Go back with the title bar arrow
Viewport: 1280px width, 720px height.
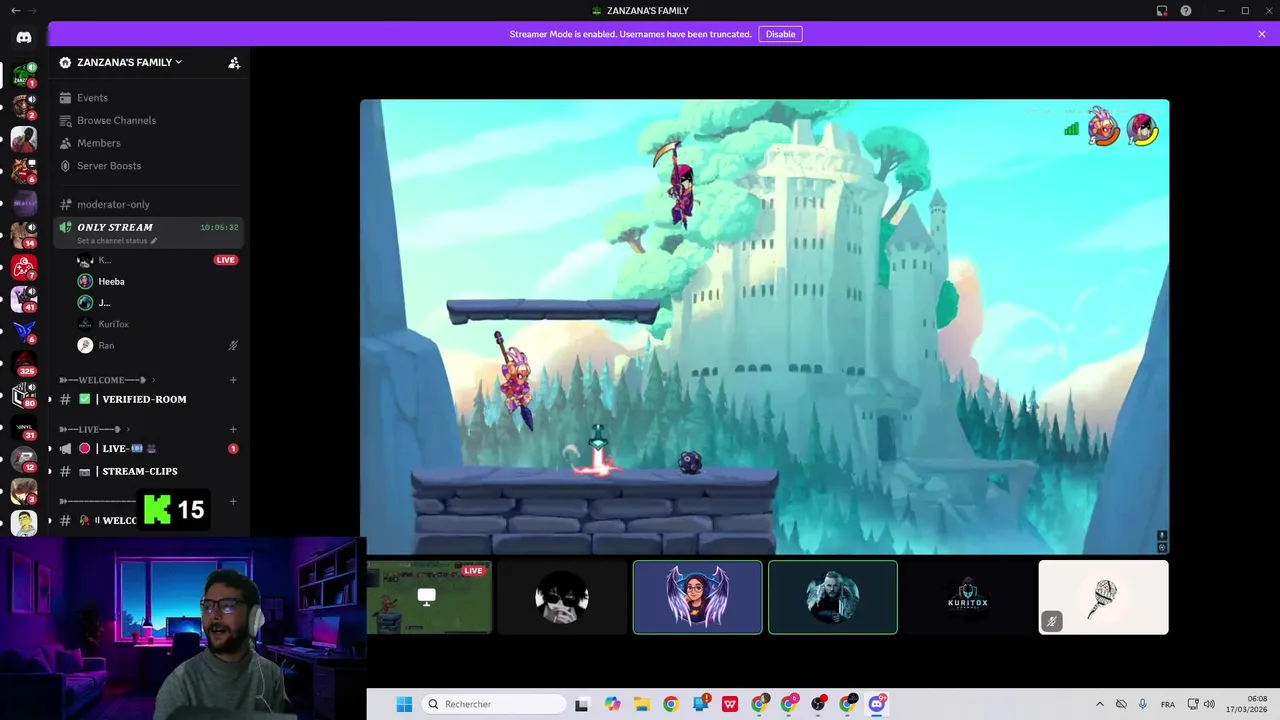point(15,10)
